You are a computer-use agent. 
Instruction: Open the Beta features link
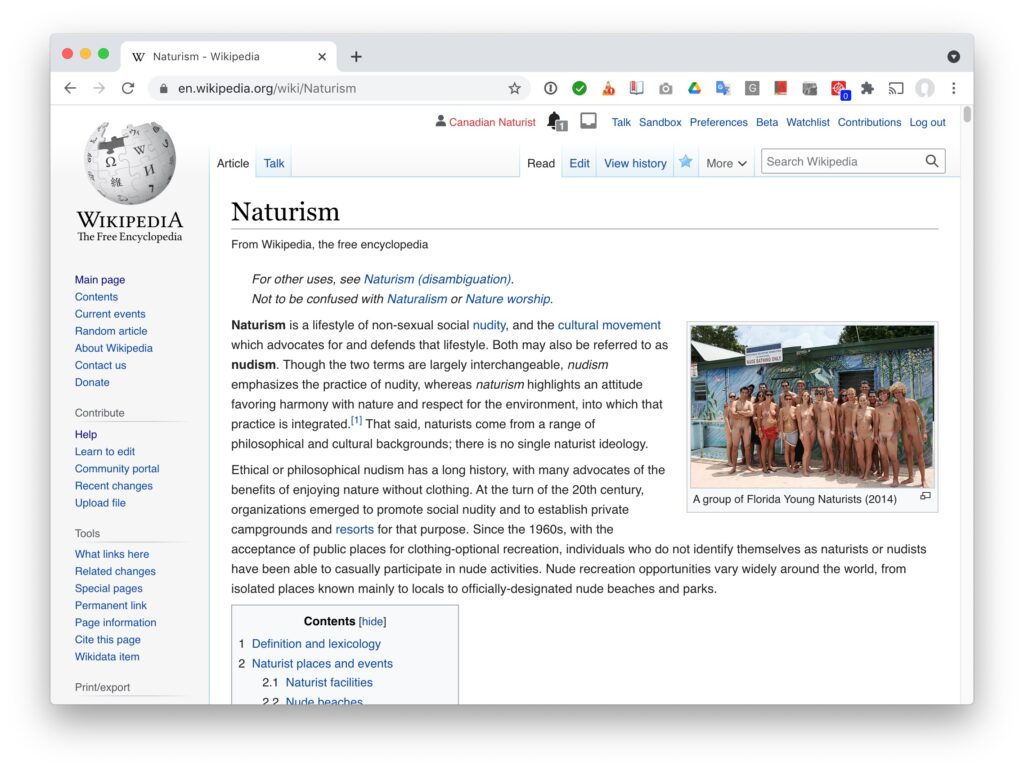[767, 122]
